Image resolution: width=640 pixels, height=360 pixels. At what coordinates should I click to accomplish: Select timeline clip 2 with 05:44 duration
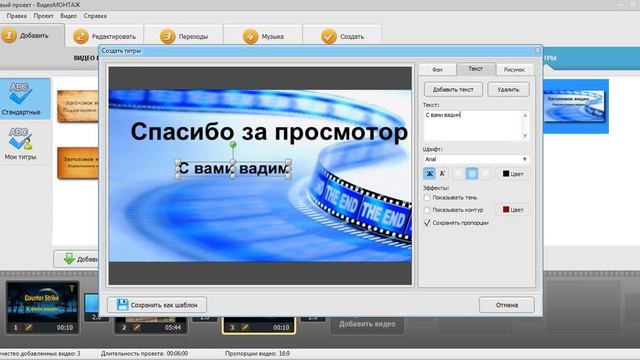click(151, 326)
